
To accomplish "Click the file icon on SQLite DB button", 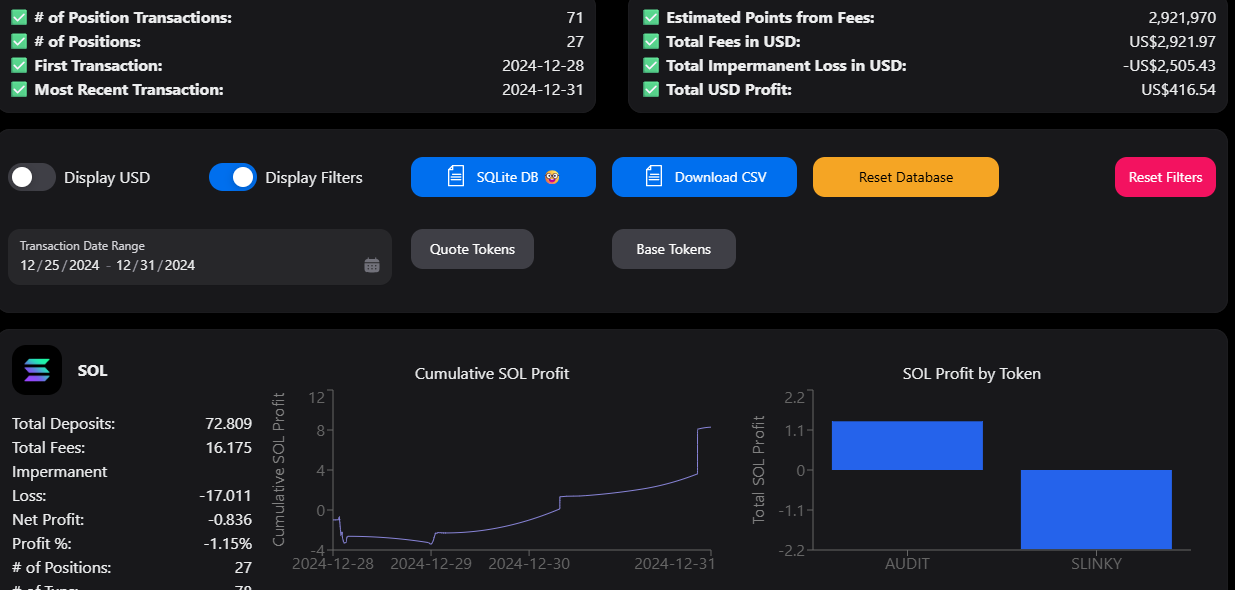I will pos(456,177).
